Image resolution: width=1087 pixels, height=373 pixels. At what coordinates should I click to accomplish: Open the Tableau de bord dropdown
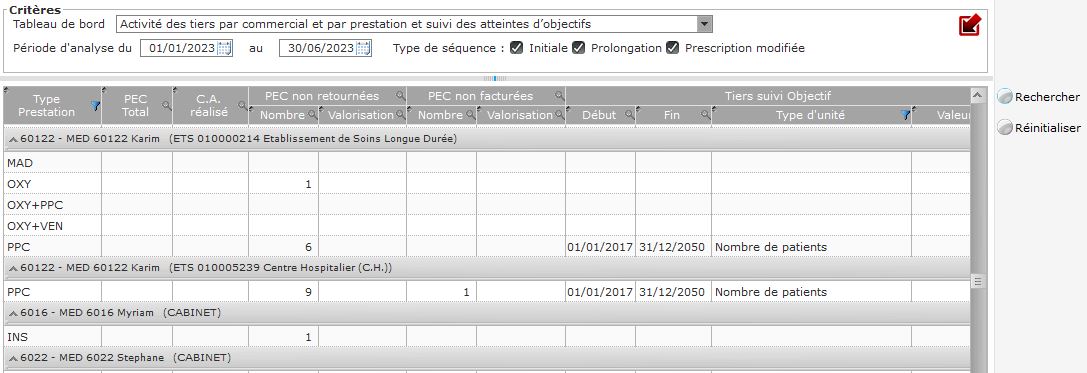click(x=704, y=24)
